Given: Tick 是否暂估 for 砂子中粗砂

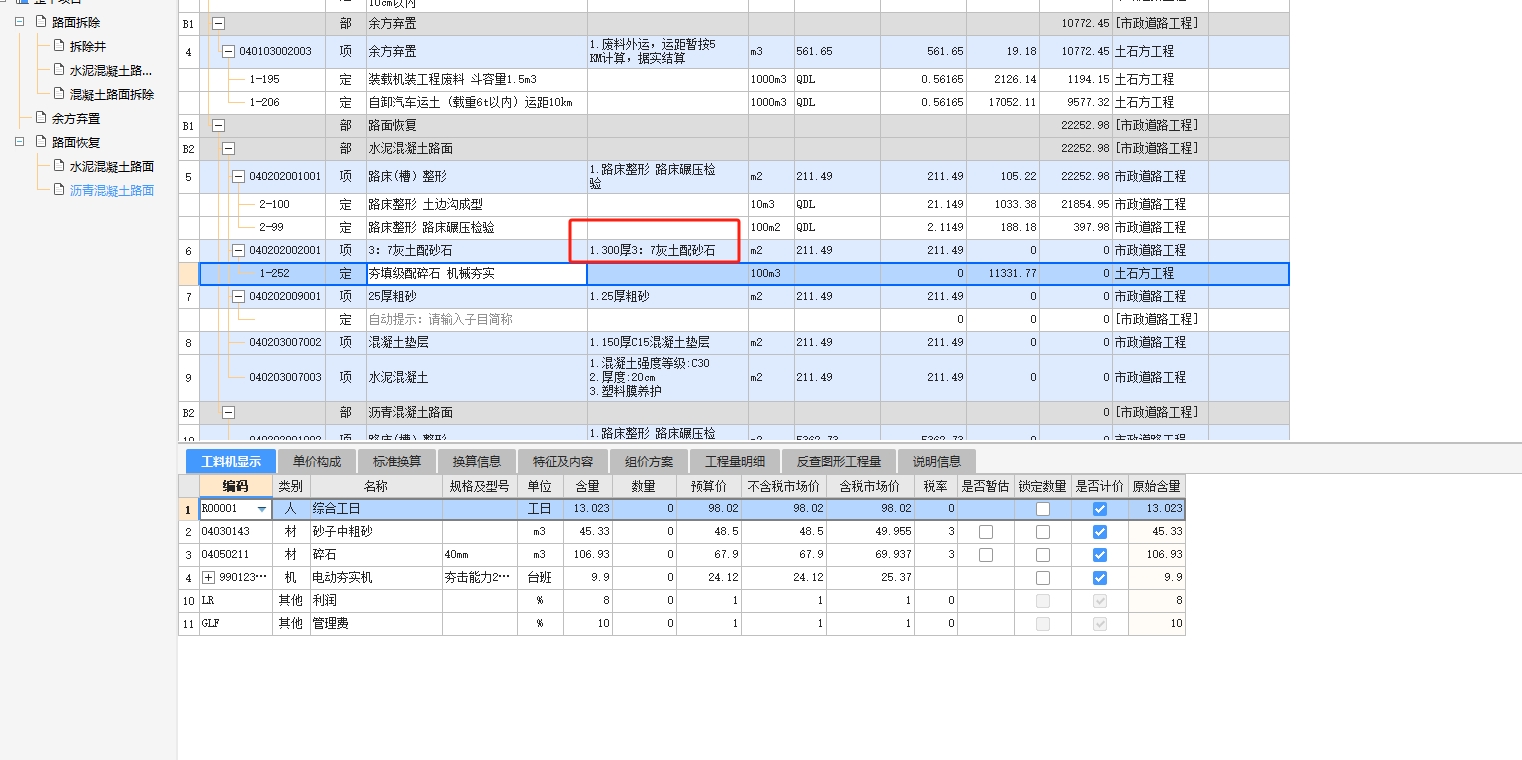Looking at the screenshot, I should [986, 532].
